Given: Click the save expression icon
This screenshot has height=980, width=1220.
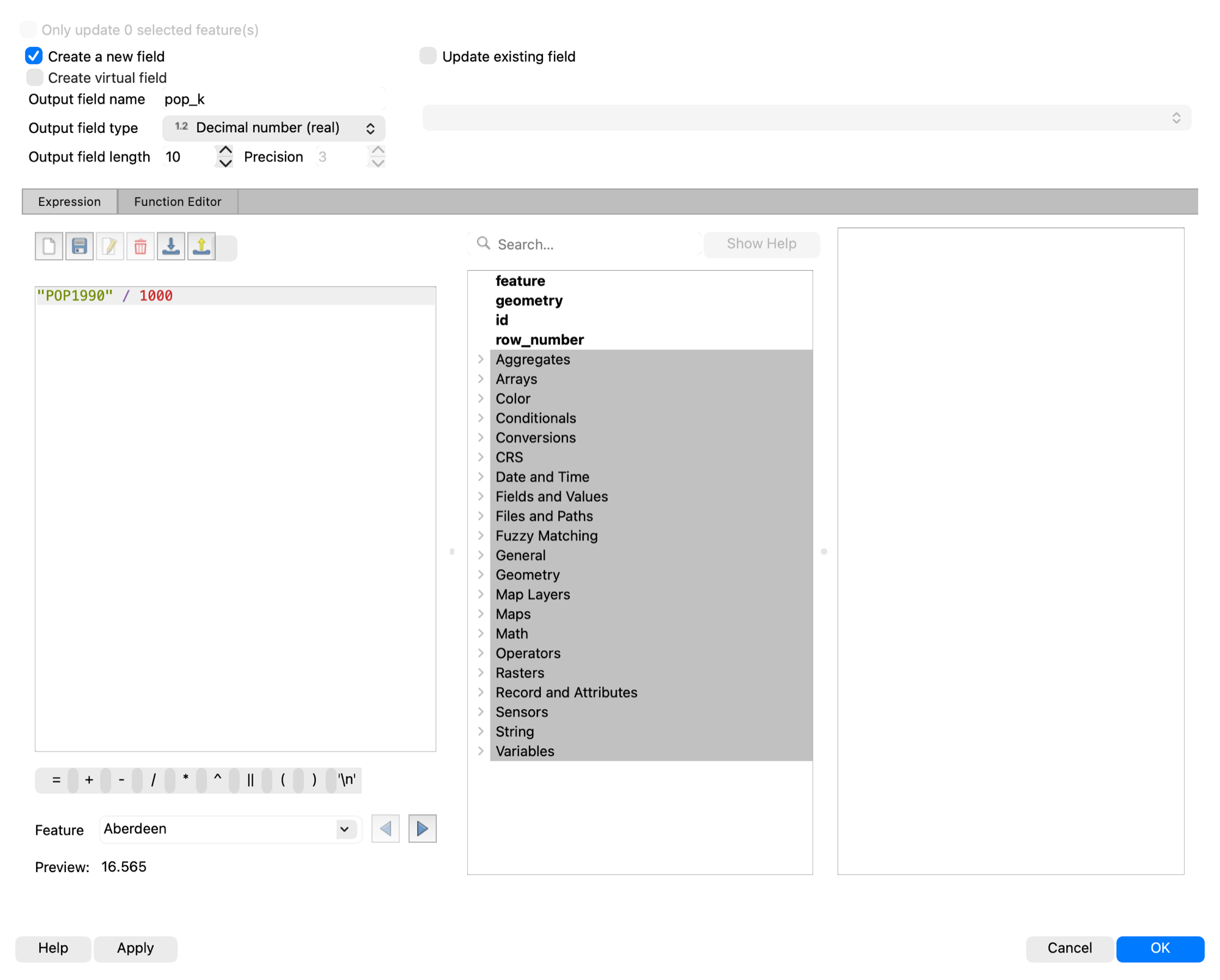Looking at the screenshot, I should (79, 246).
